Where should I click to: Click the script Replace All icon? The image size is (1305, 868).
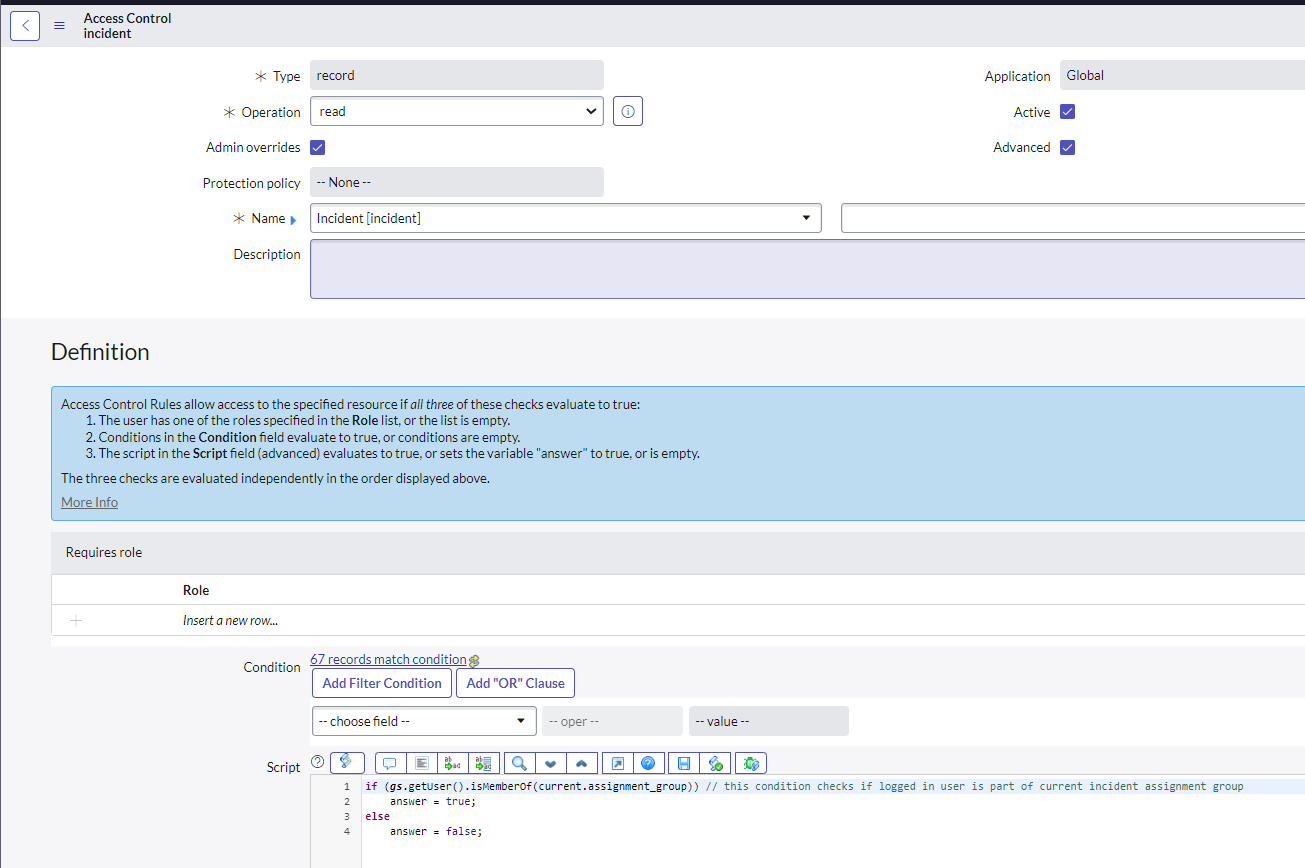[x=484, y=763]
